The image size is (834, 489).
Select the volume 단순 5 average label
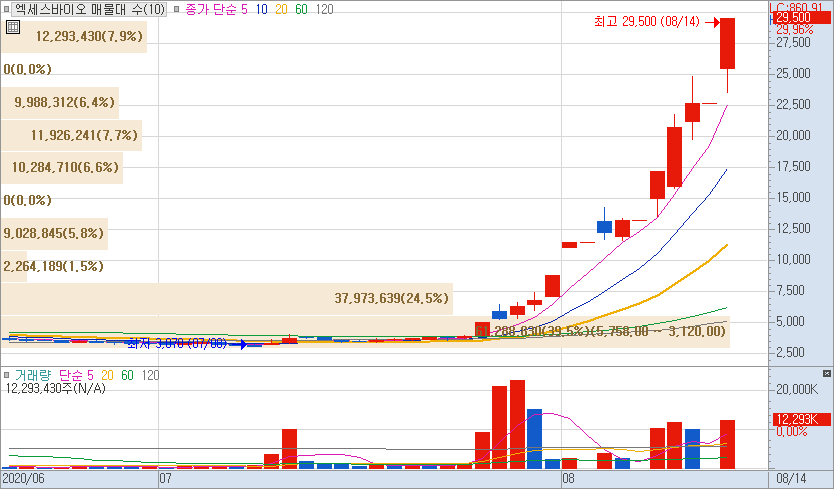click(x=76, y=375)
